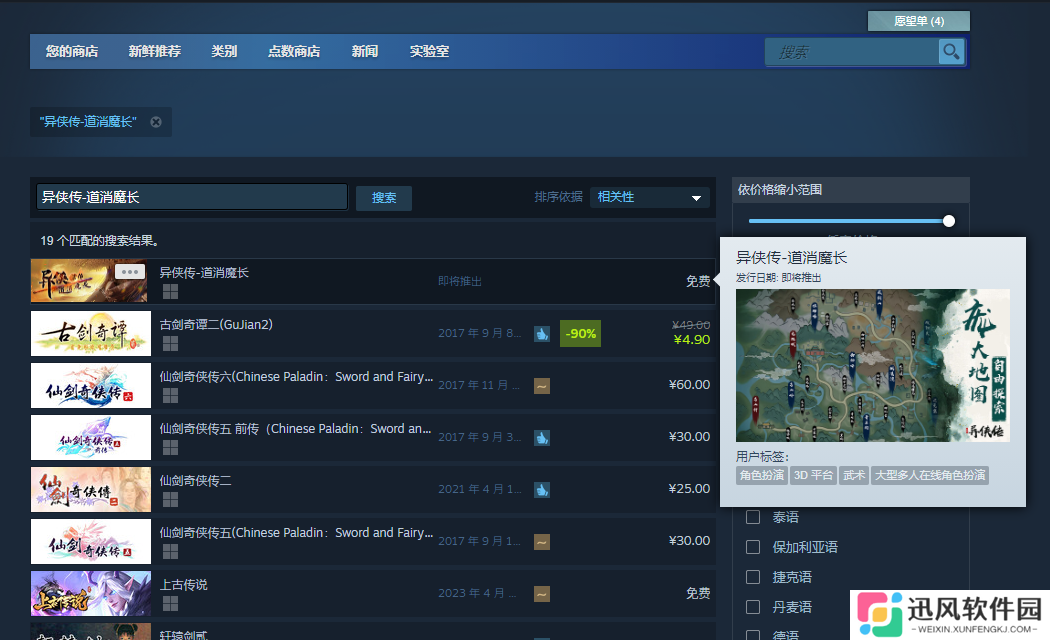
Task: Click the ¥25.00 price
Action: coord(689,489)
